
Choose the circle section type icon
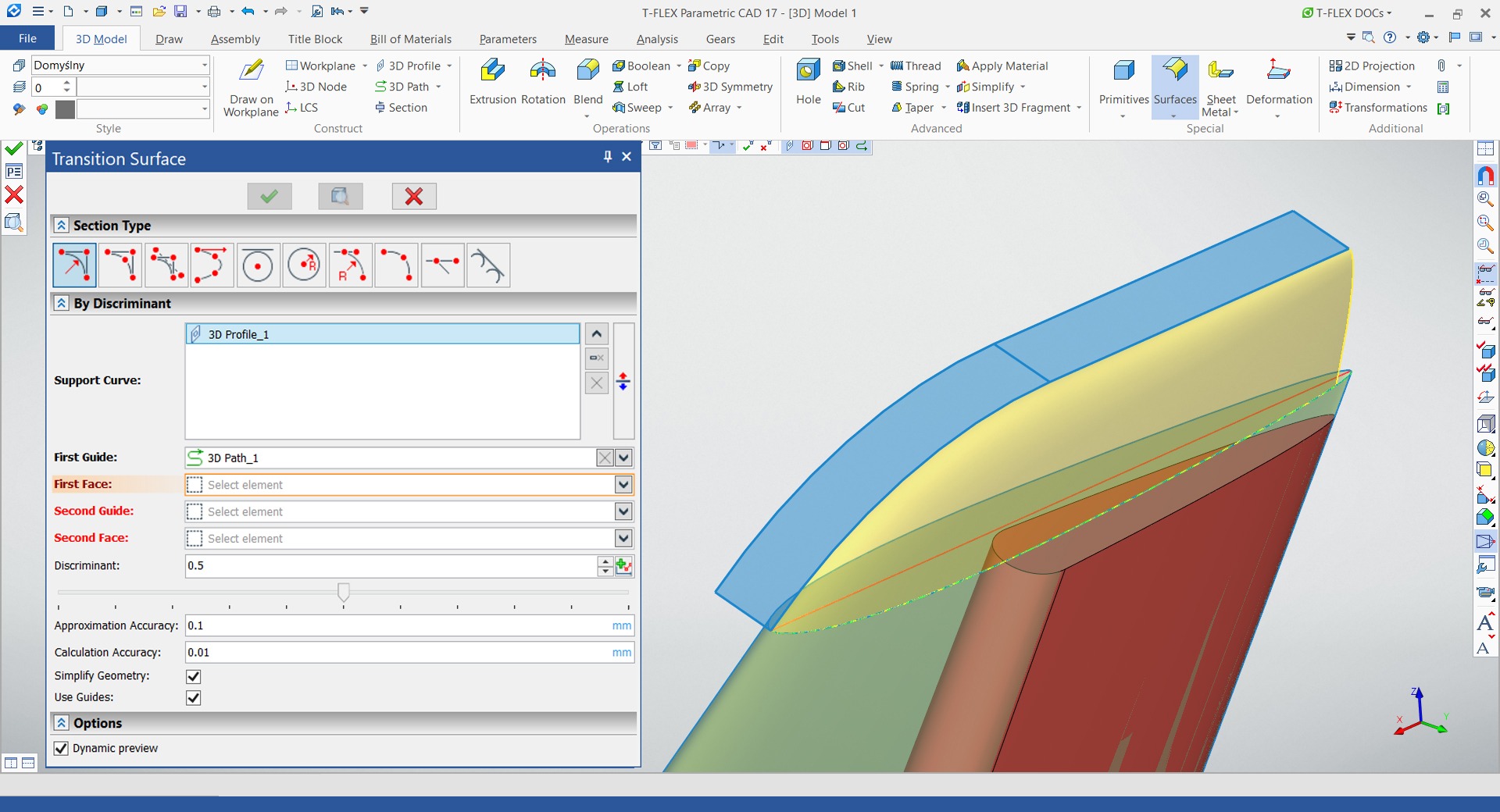pos(258,265)
